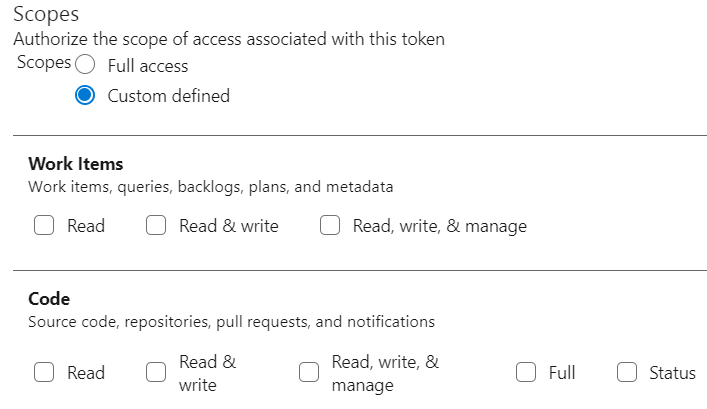Viewport: 707px width, 409px height.
Task: Check Read & write box for Code
Action: [x=156, y=373]
